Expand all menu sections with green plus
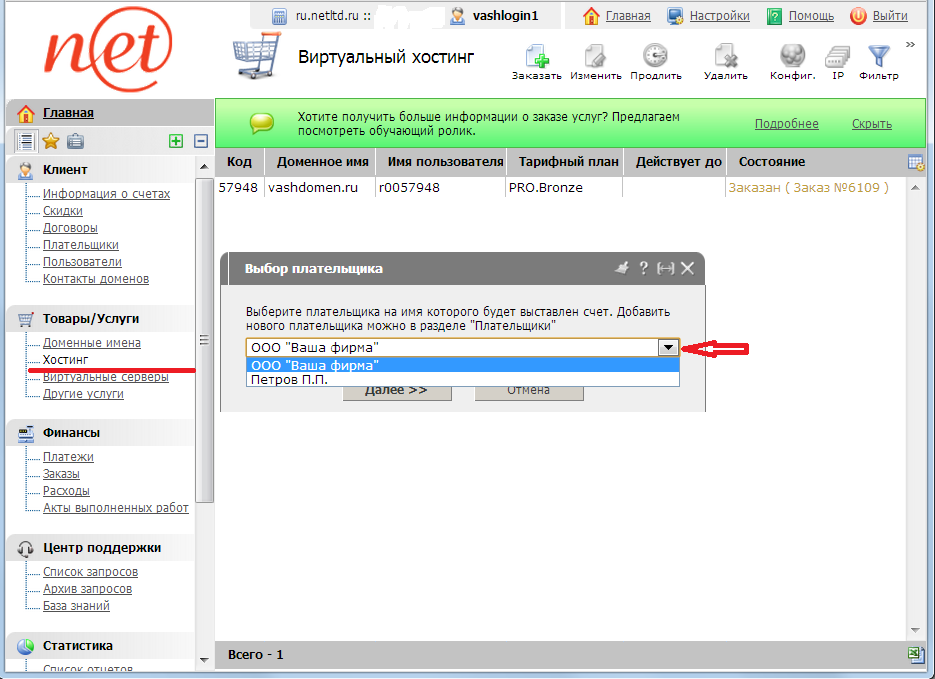 pos(176,142)
